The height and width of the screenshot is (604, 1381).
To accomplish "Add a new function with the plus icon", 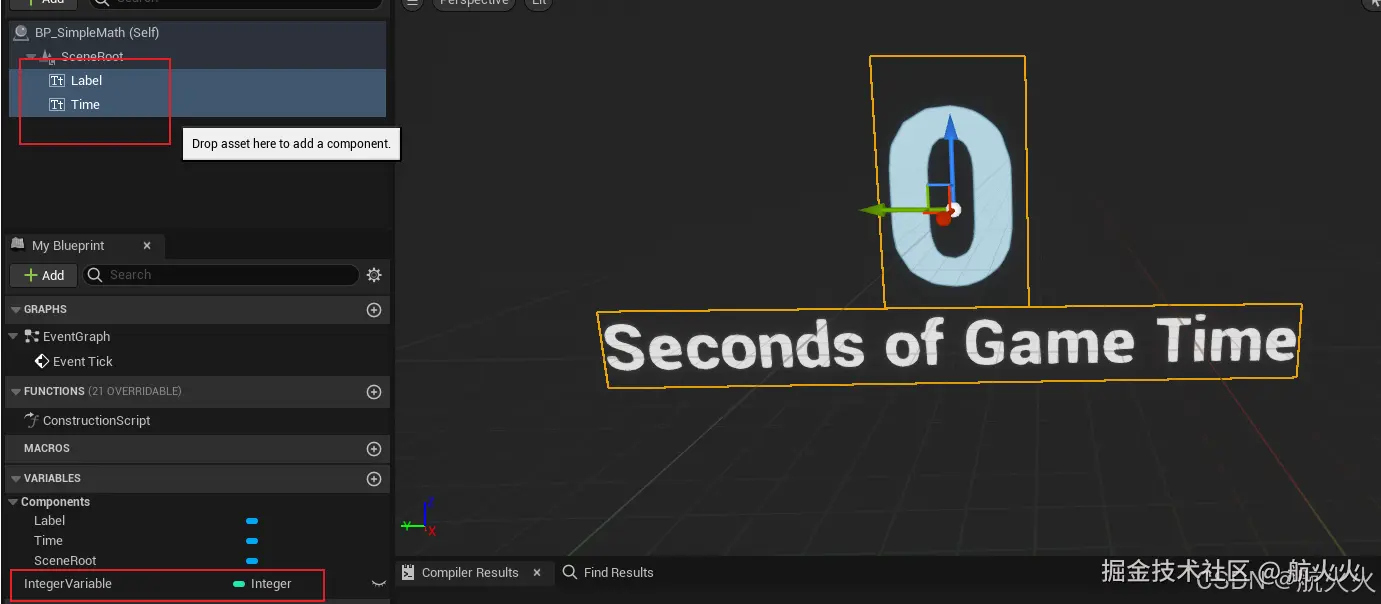I will click(374, 392).
